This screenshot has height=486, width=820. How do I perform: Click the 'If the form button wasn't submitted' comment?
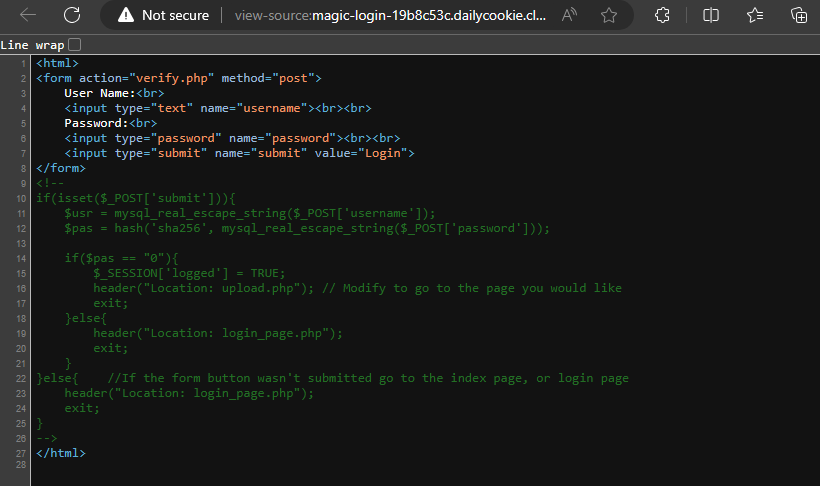[368, 378]
